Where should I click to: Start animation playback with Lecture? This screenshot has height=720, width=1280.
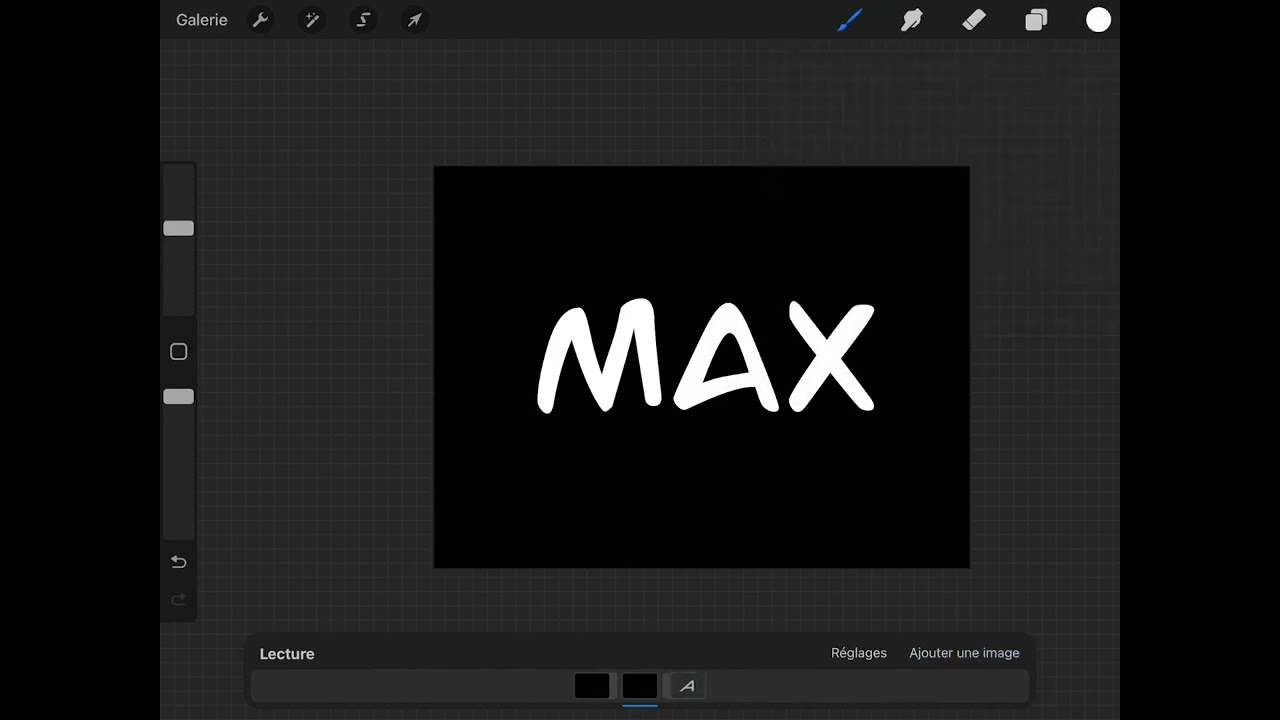point(287,654)
